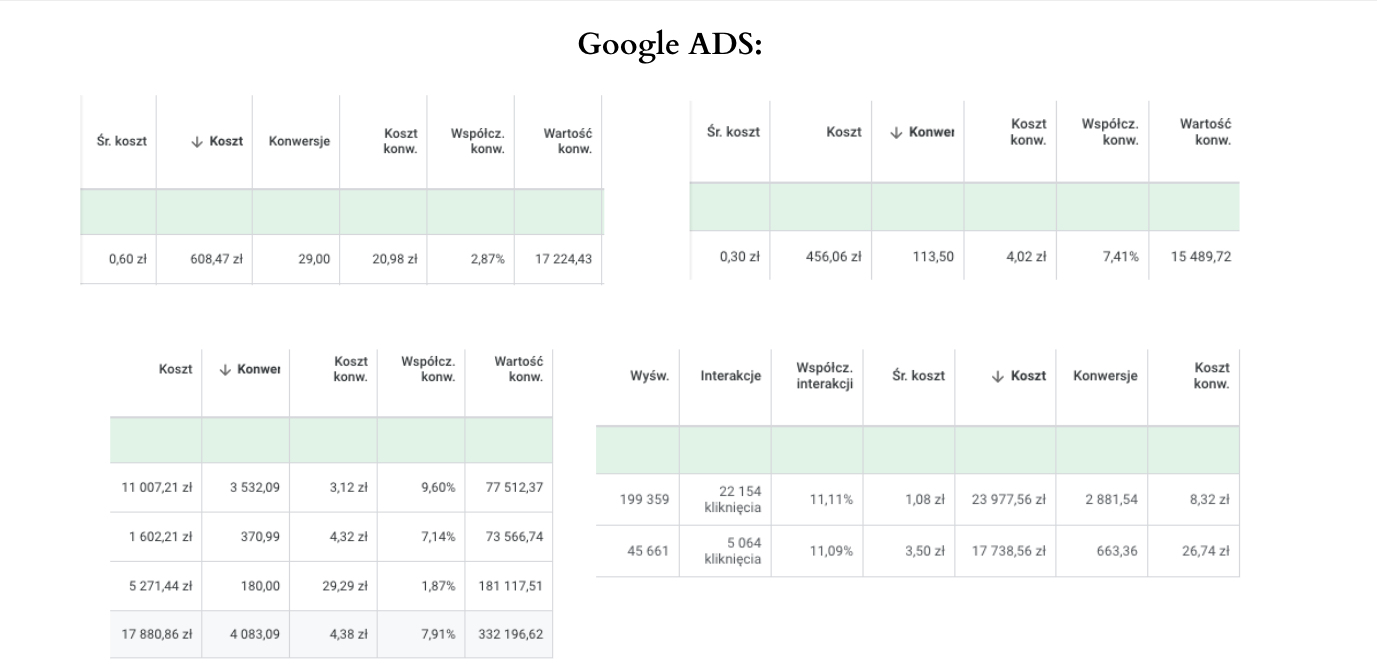
Task: Click the sort arrow next to Konwer in top-right table
Action: [897, 132]
